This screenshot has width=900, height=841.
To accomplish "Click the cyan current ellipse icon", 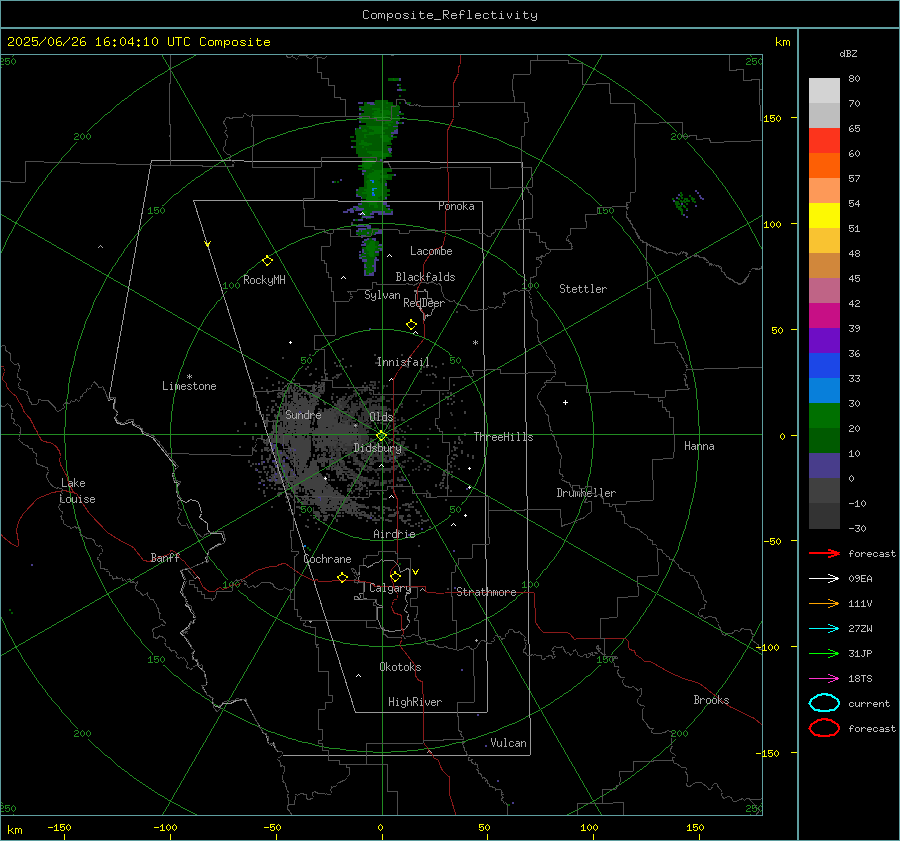I will pos(824,703).
